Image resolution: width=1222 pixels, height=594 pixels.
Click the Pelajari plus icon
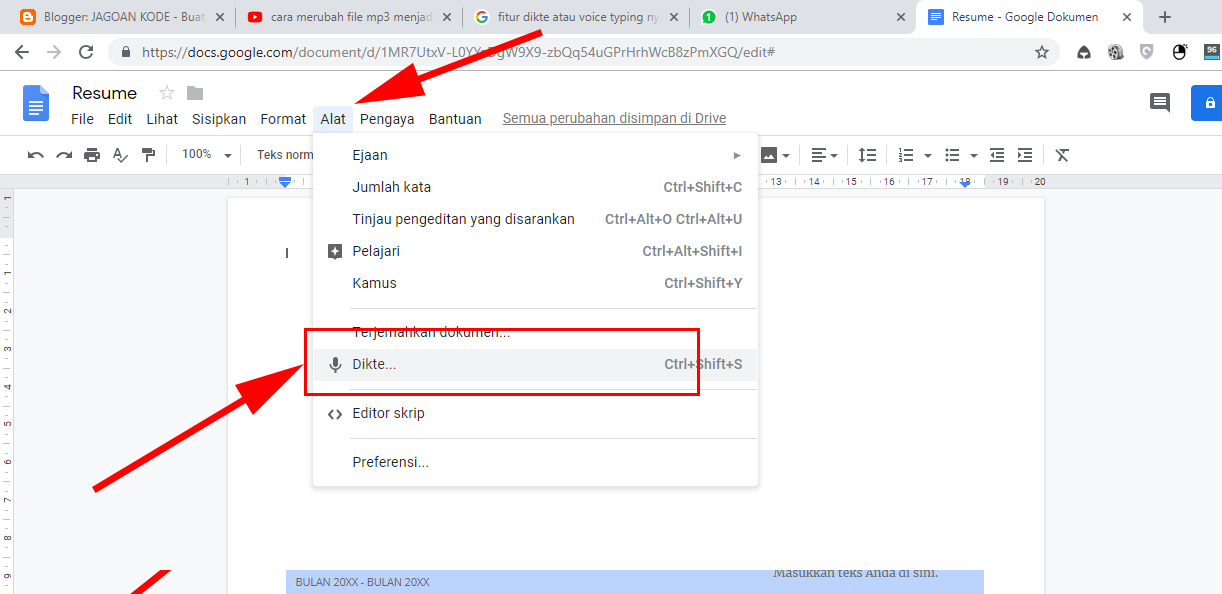(x=335, y=252)
